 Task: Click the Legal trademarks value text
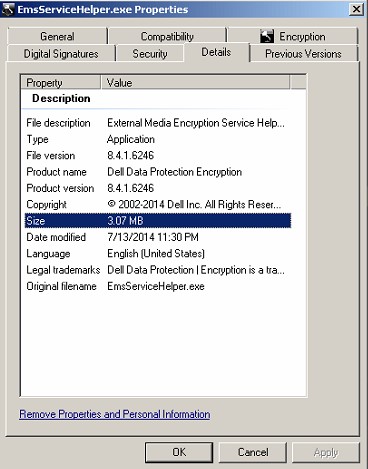[196, 270]
